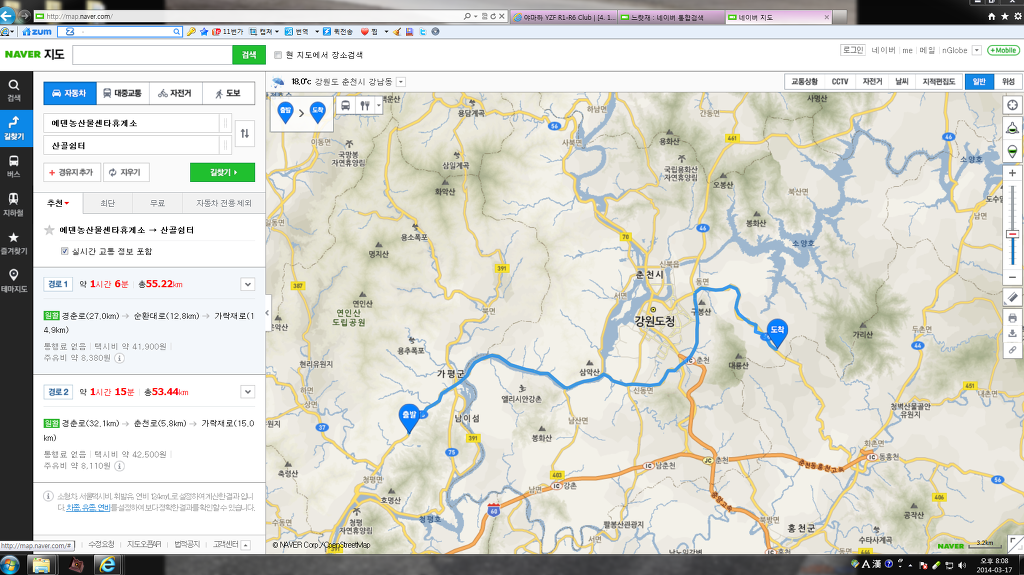Select the distance ruler tool
Viewport: 1024px width, 575px height.
[x=1012, y=297]
